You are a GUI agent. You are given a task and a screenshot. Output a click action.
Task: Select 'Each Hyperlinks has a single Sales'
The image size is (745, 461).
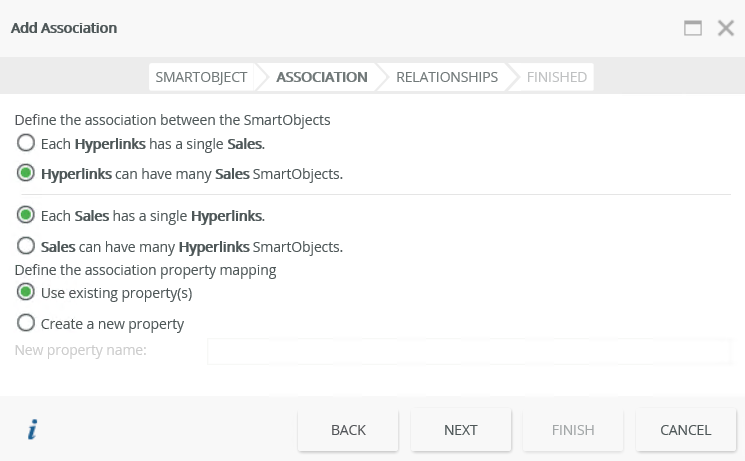click(x=26, y=143)
